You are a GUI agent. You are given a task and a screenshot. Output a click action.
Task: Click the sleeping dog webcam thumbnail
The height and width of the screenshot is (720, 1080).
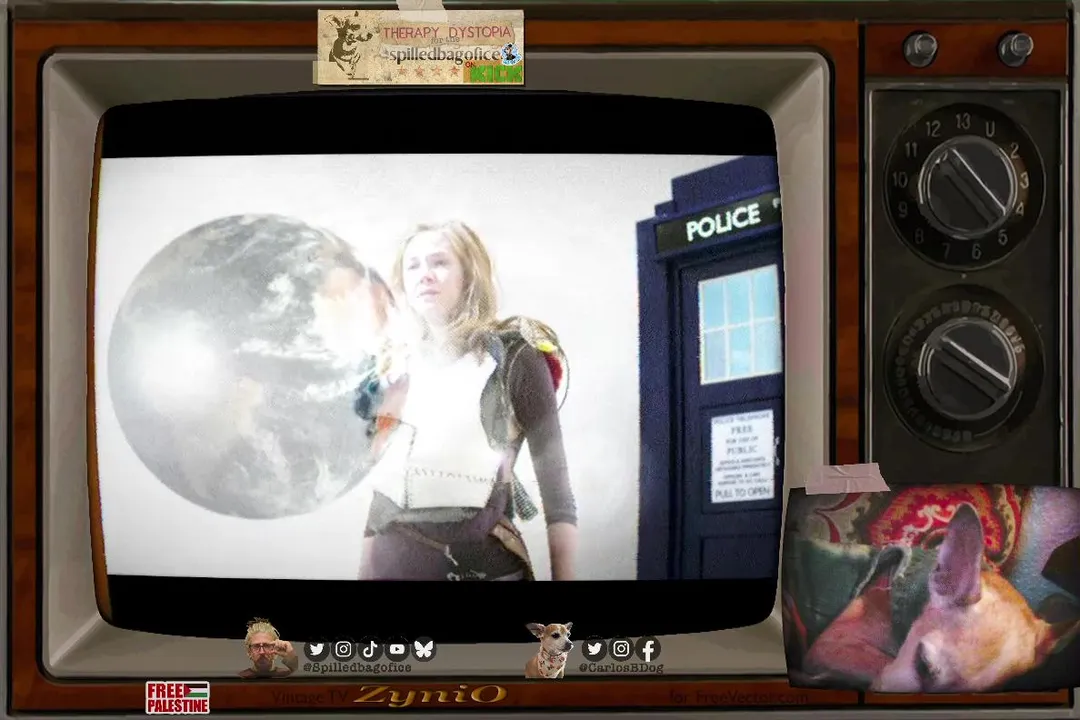(931, 587)
